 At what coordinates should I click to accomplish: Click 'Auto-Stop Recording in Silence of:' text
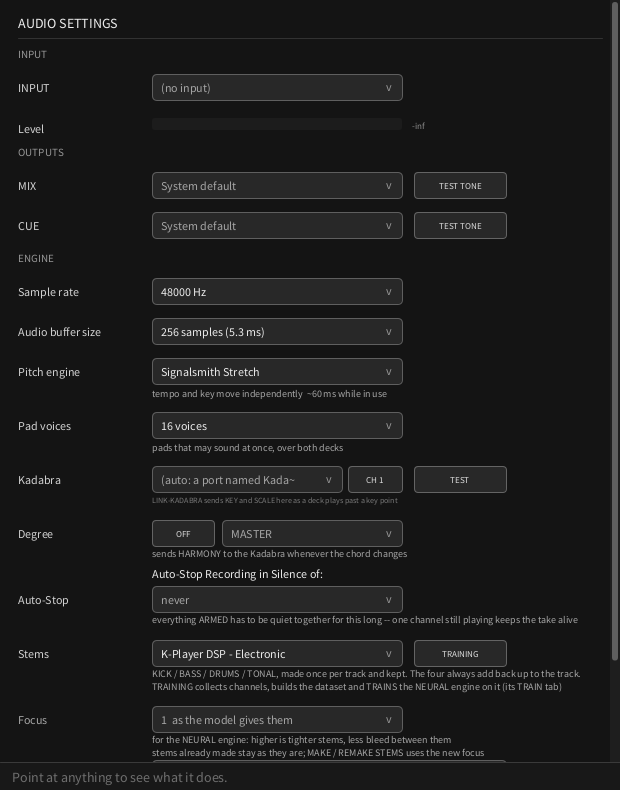[x=237, y=574]
